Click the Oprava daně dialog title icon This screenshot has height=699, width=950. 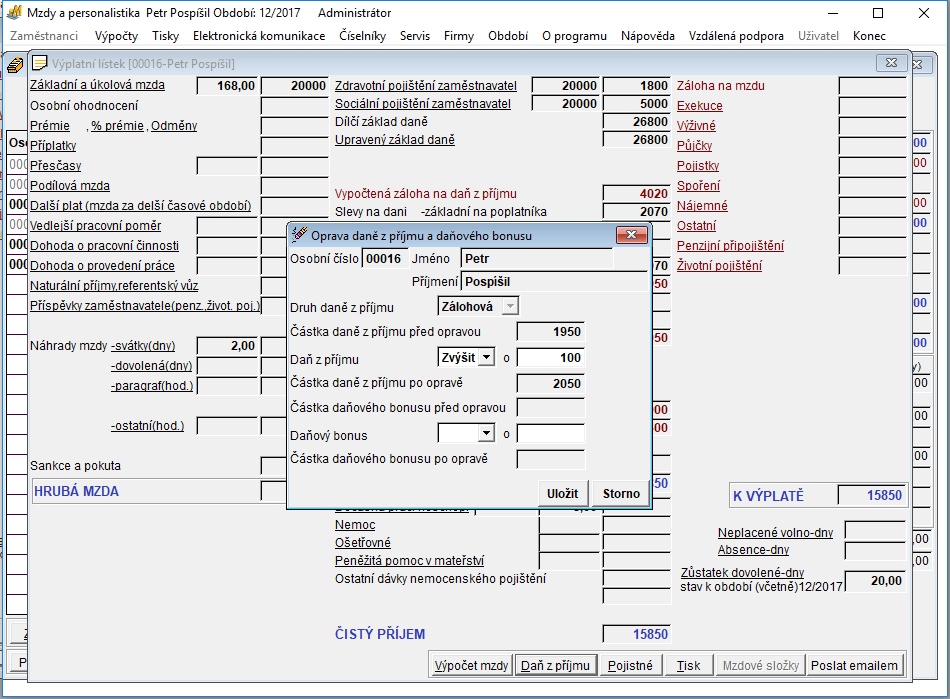coord(299,235)
